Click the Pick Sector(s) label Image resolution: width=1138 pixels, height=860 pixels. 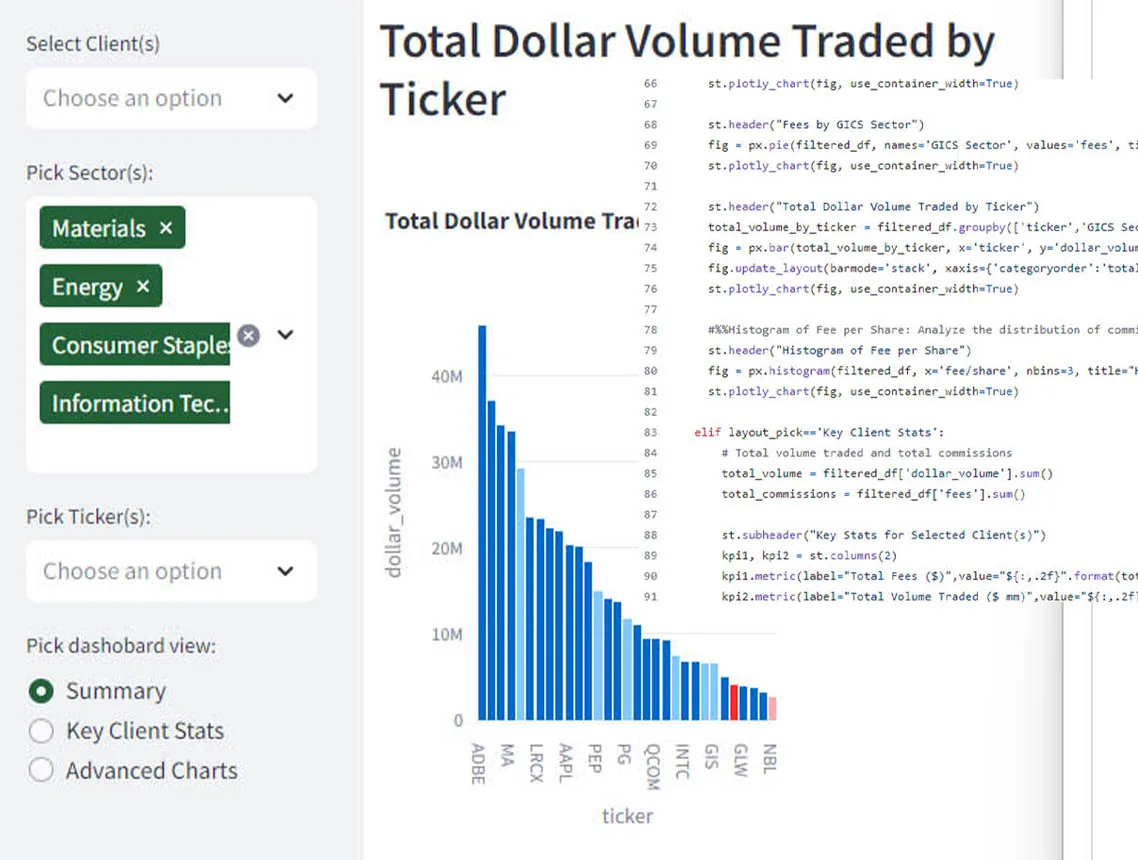(89, 172)
